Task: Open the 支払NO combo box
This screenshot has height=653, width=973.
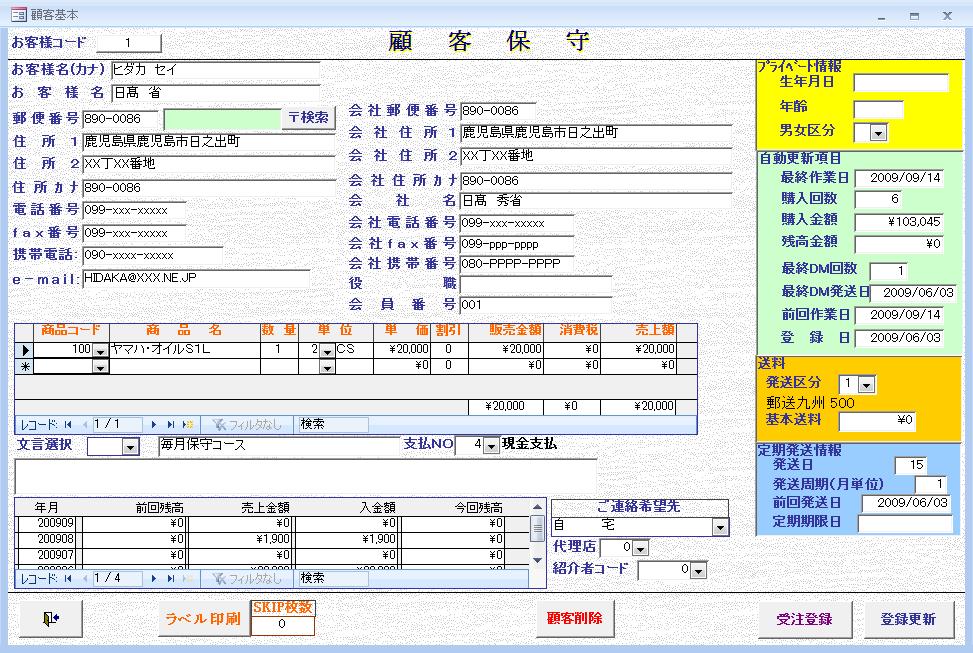Action: (490, 446)
